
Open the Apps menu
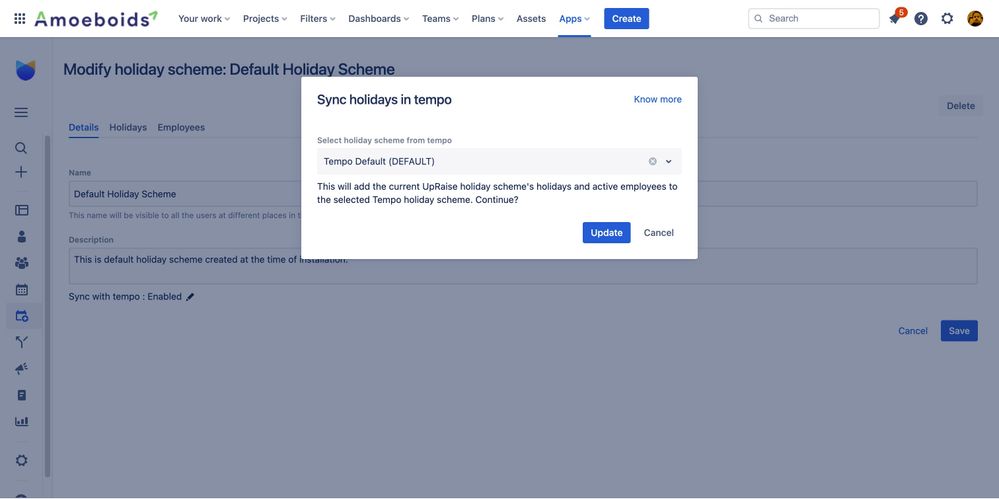coord(574,18)
